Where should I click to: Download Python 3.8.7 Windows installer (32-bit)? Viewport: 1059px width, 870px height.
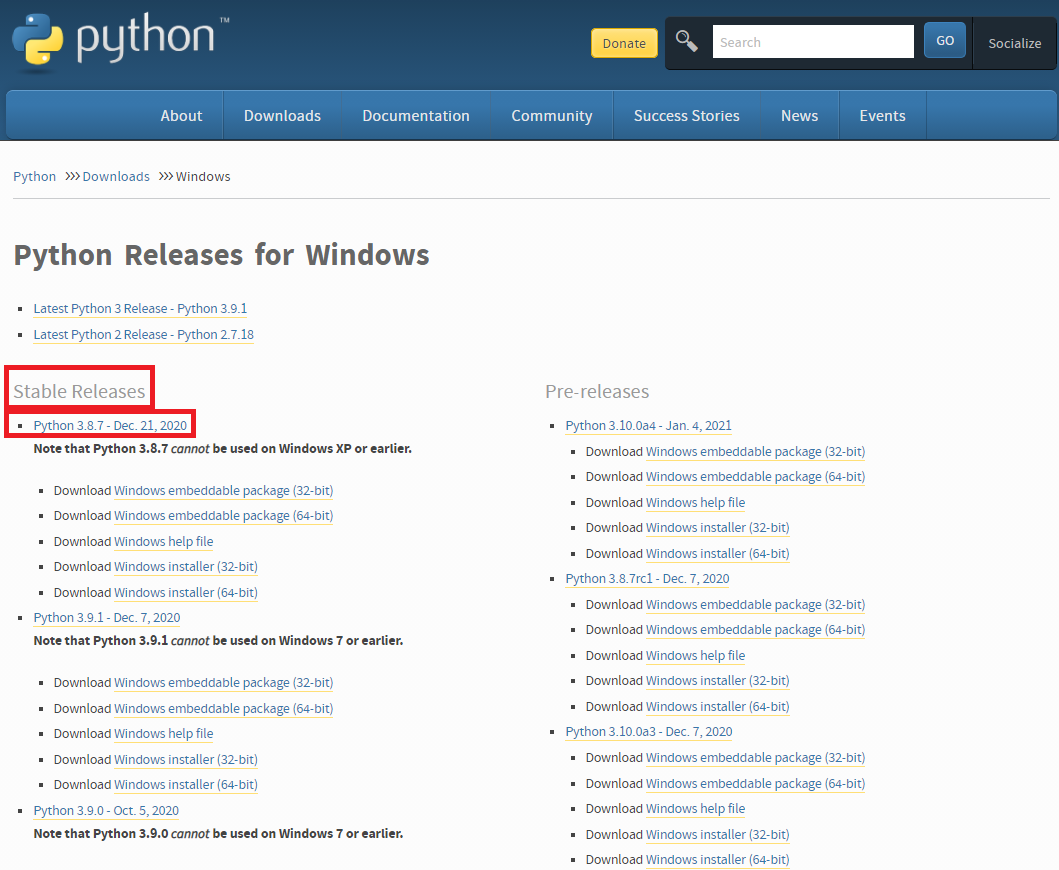(186, 567)
